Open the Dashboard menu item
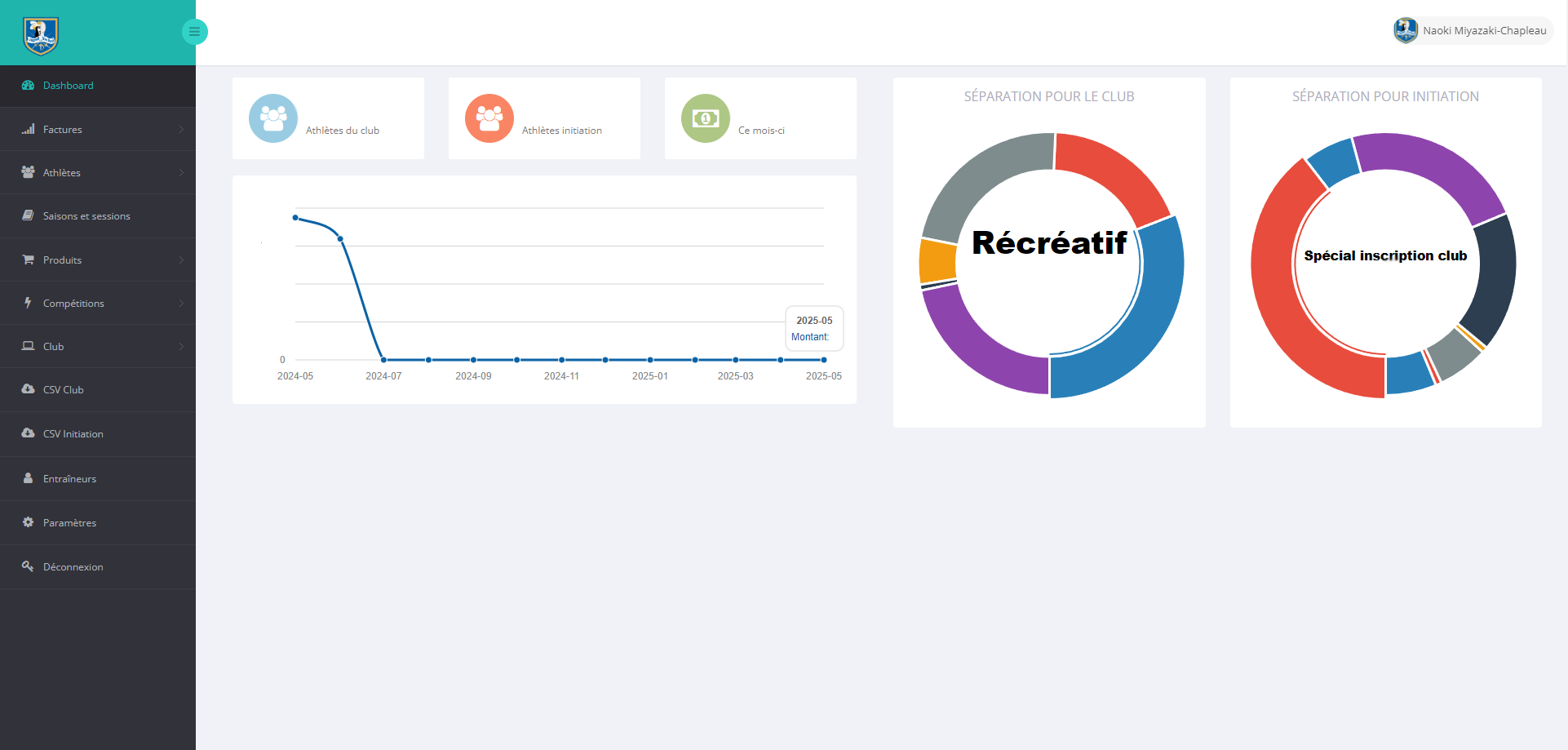 [x=69, y=86]
